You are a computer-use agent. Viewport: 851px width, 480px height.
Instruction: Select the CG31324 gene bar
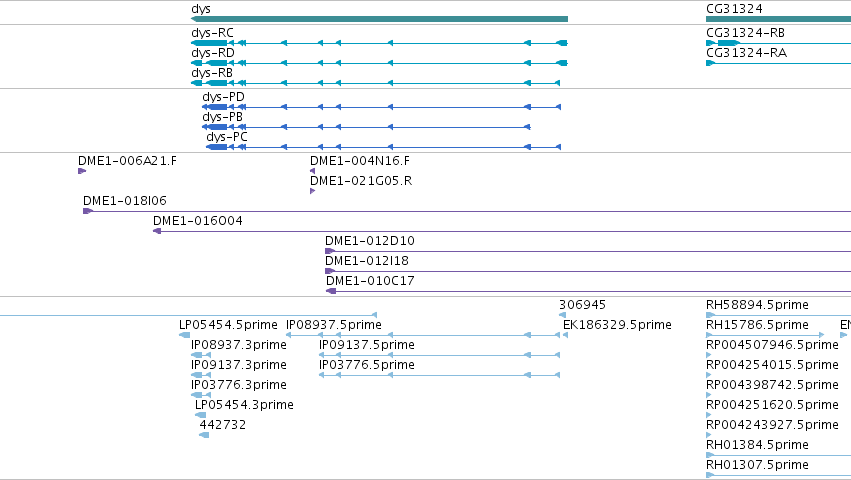tap(778, 19)
